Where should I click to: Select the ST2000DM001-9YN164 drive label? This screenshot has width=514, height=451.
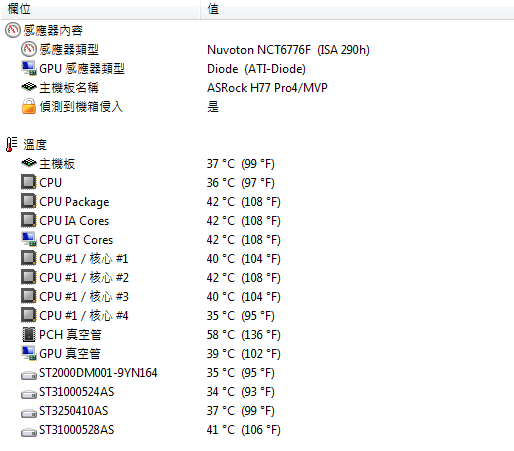[x=98, y=373]
